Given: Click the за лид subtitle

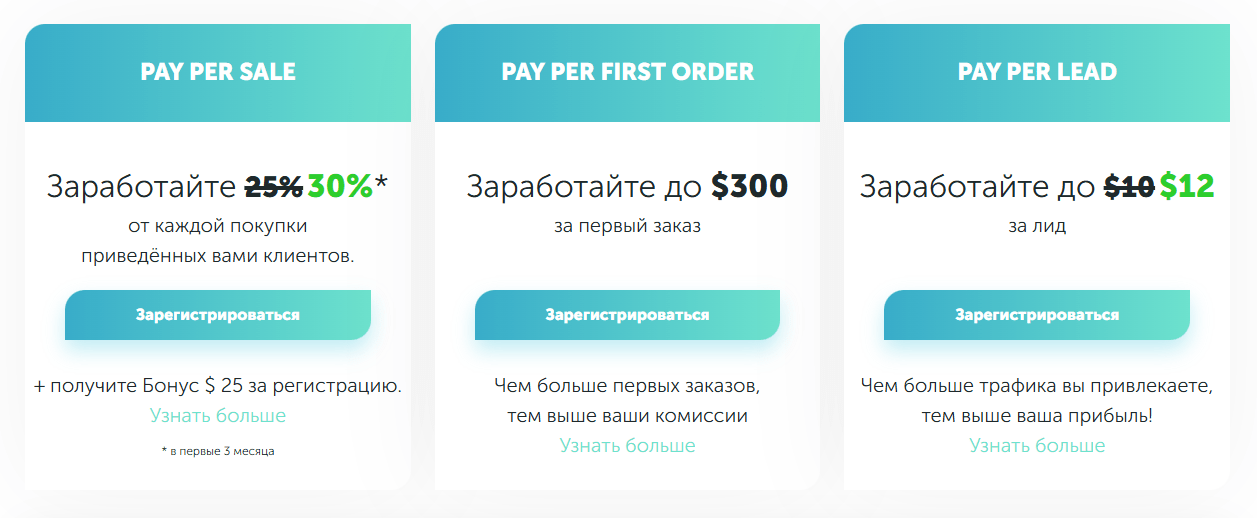Looking at the screenshot, I should (x=1037, y=226).
